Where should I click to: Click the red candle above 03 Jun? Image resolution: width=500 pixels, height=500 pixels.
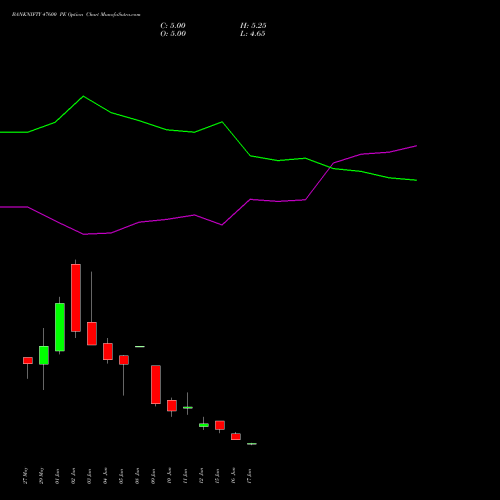click(92, 333)
